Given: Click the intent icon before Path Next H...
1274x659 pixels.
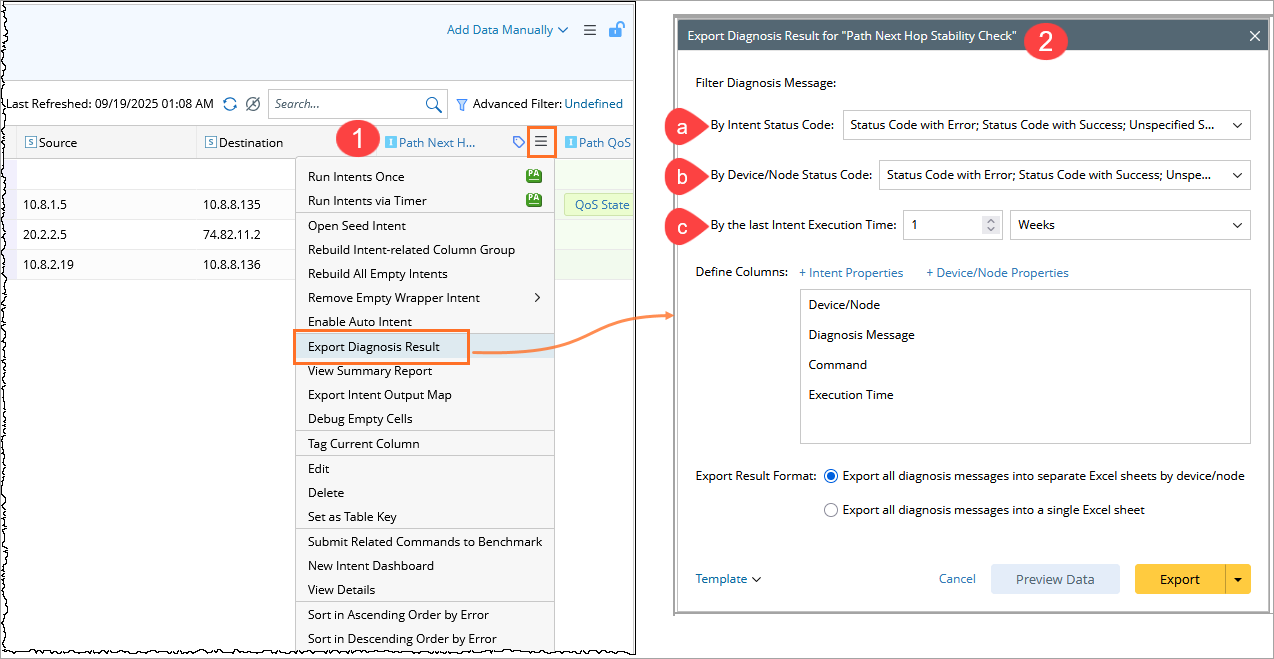Looking at the screenshot, I should pos(390,142).
